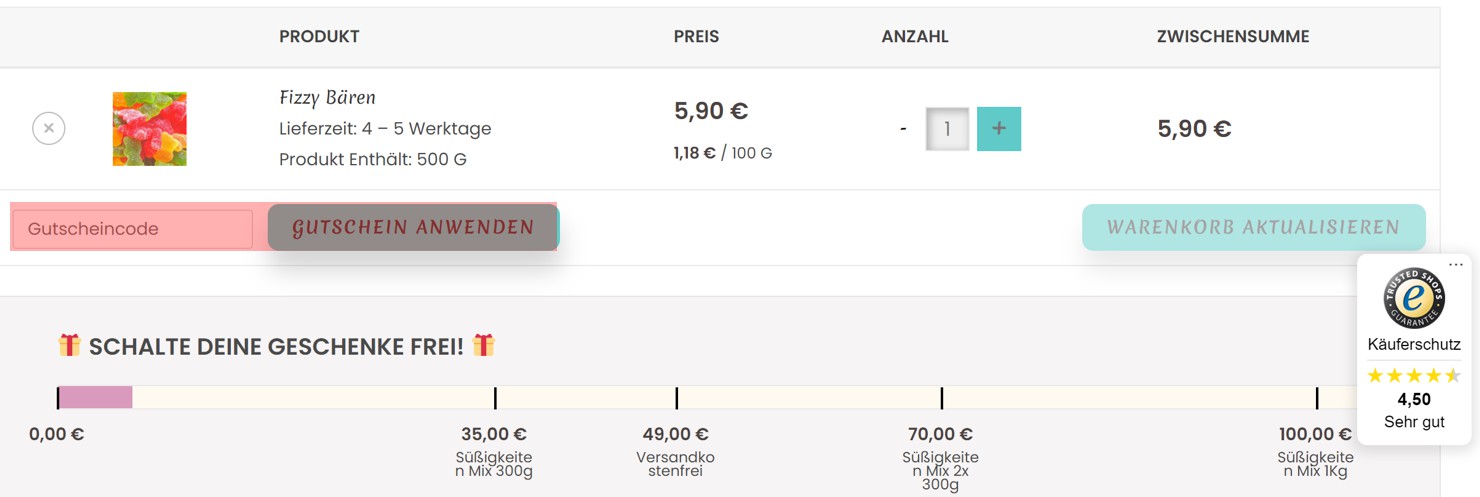1480x497 pixels.
Task: Click the right gift icon in heading
Action: [x=484, y=345]
